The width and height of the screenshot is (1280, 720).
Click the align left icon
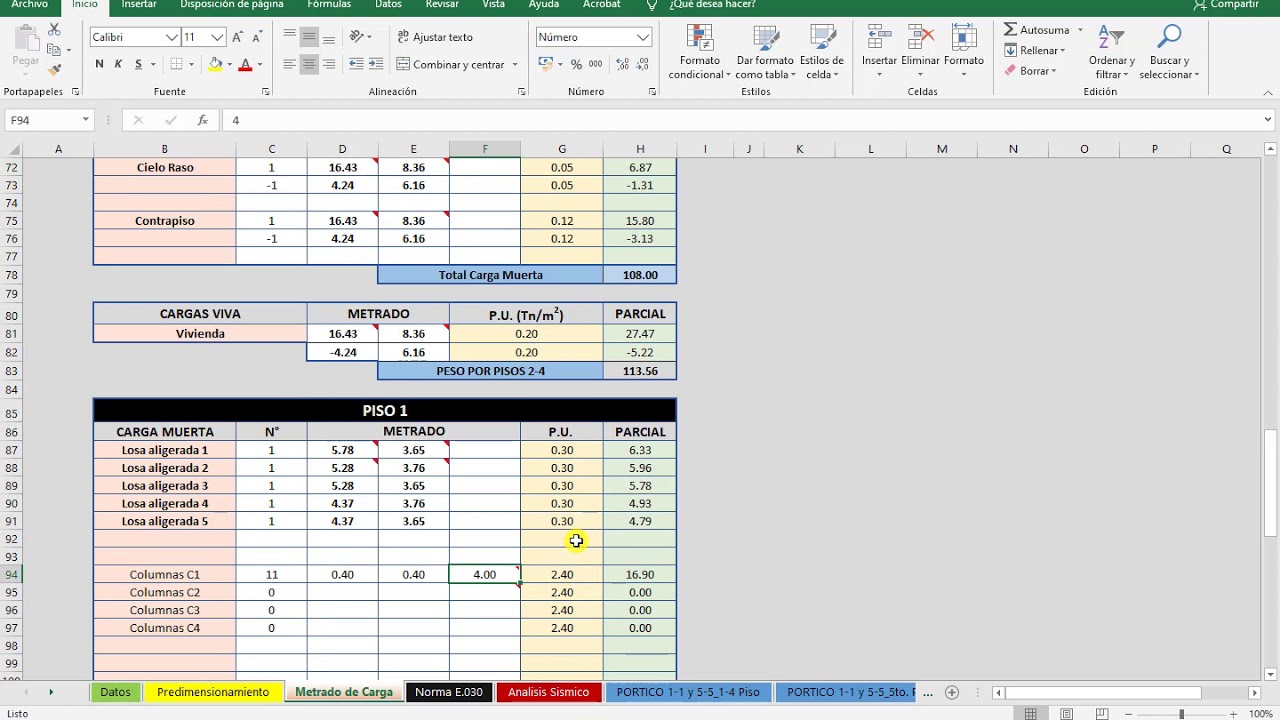(x=289, y=64)
